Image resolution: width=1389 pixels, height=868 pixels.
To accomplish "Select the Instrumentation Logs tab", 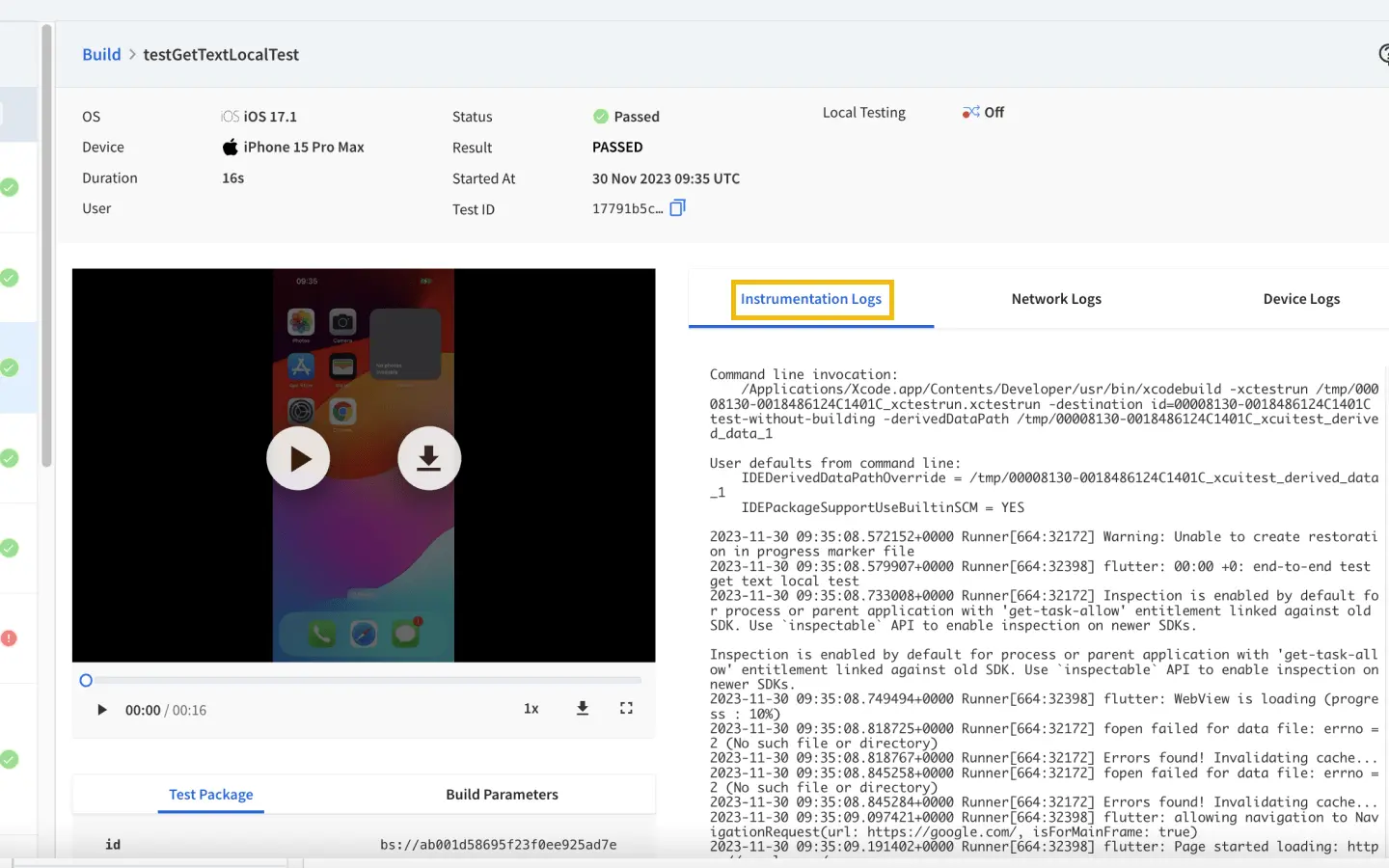I will pyautogui.click(x=810, y=299).
